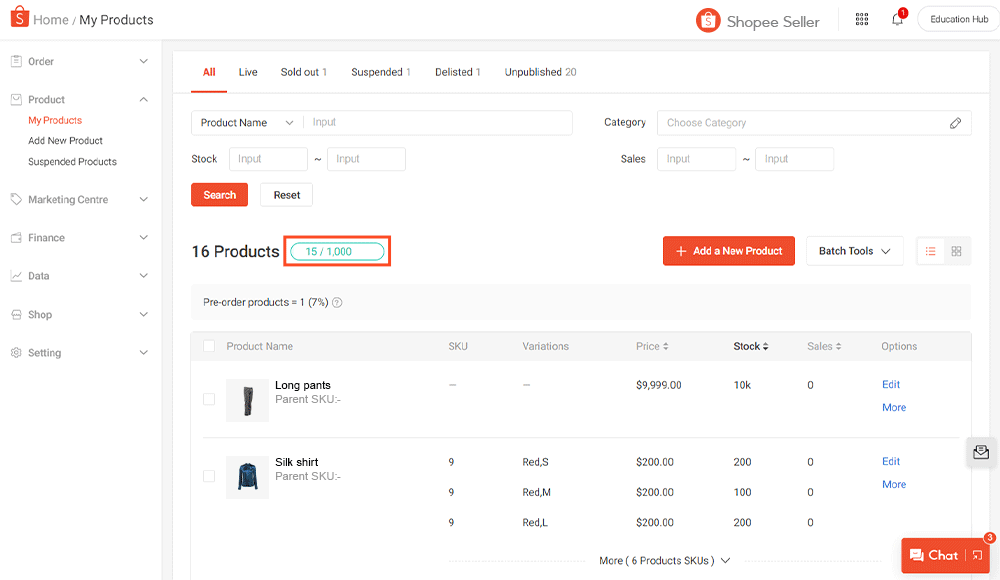
Task: Open the notifications bell
Action: [x=897, y=20]
